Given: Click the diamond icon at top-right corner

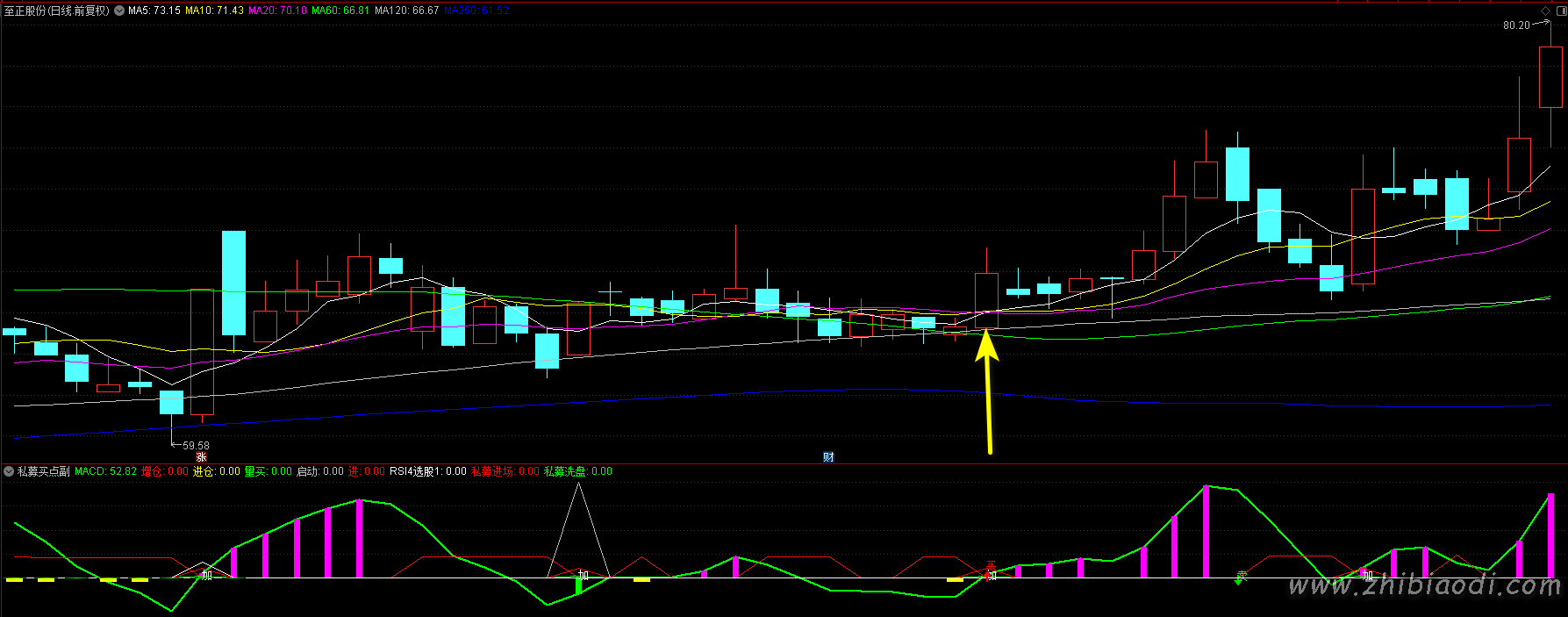Looking at the screenshot, I should click(1546, 11).
